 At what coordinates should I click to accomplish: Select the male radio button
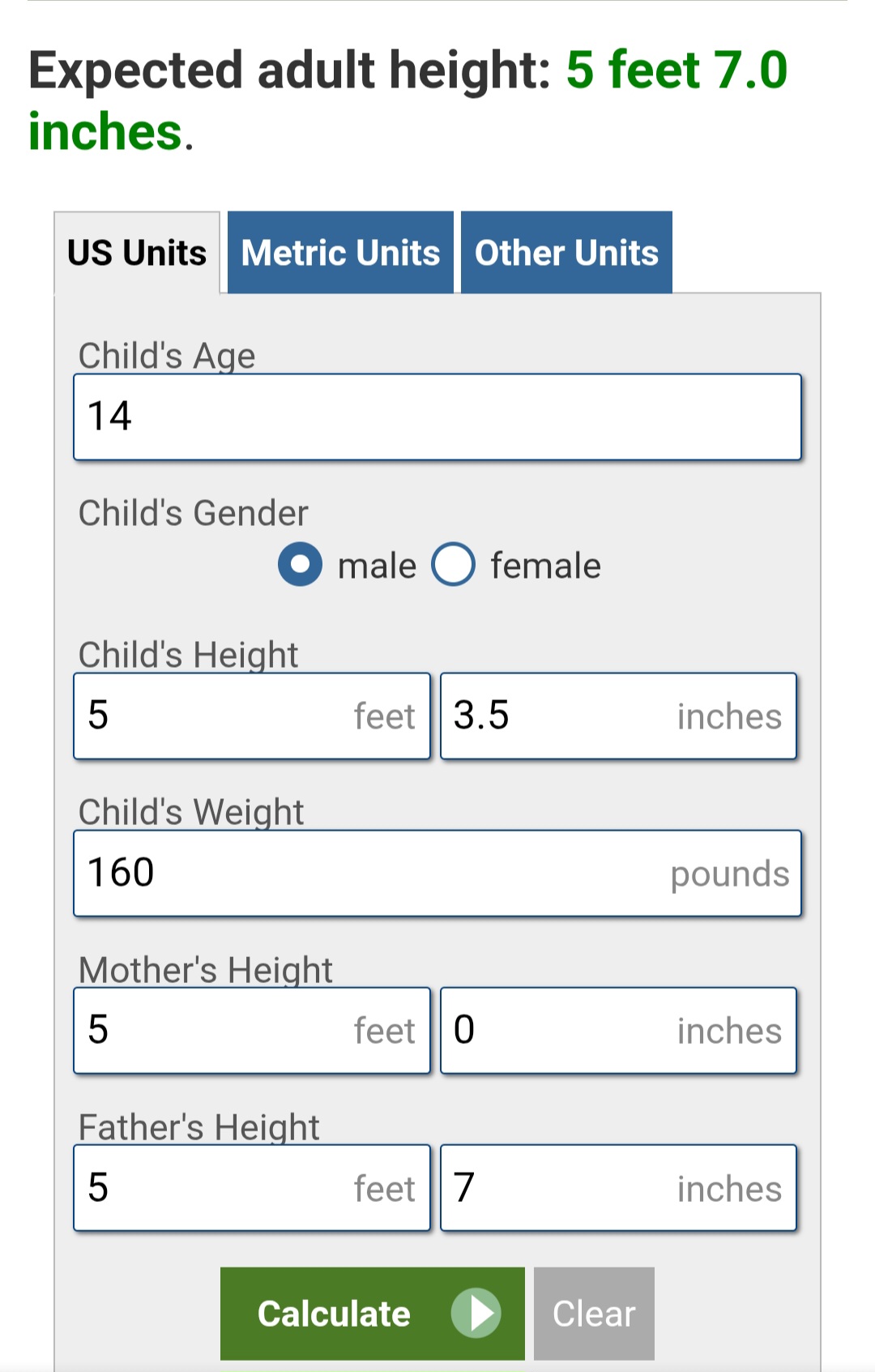(300, 564)
